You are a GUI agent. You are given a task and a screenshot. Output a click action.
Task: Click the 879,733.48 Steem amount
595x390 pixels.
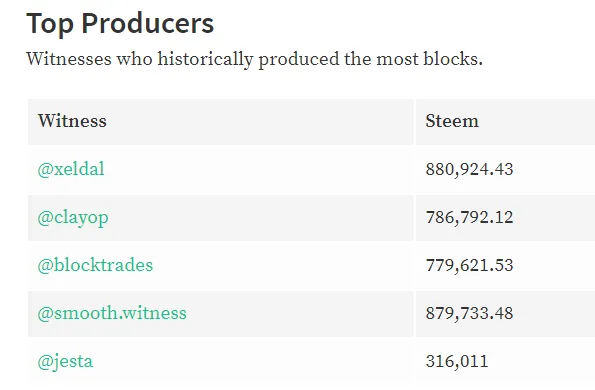pos(469,313)
